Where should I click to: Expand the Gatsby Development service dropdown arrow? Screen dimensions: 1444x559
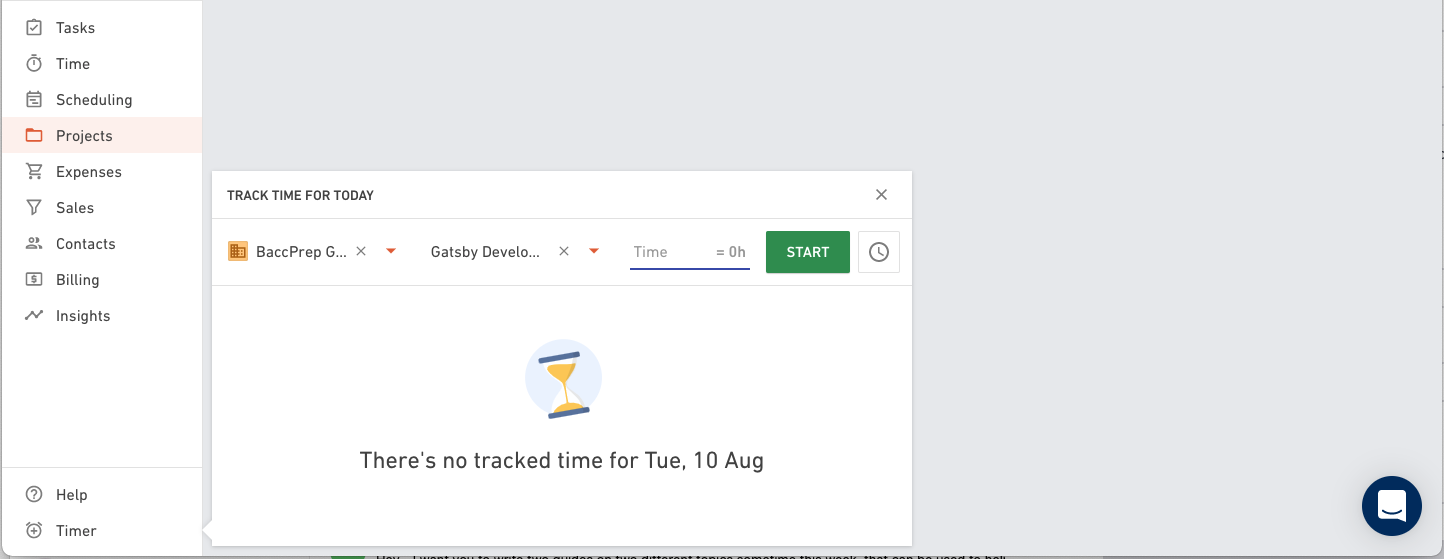click(594, 252)
